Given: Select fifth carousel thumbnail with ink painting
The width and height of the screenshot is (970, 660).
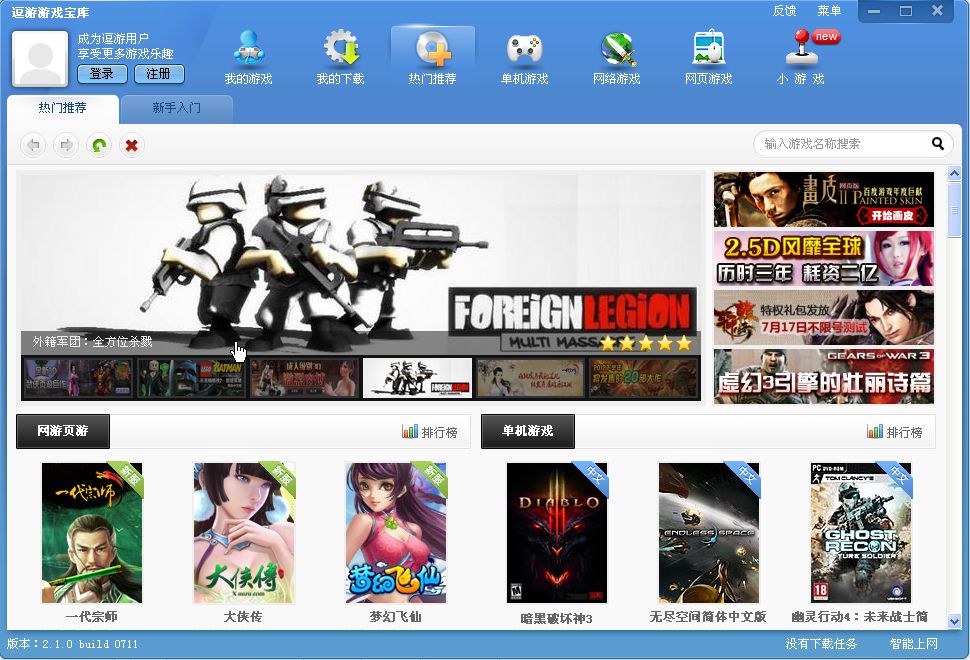Looking at the screenshot, I should click(531, 378).
